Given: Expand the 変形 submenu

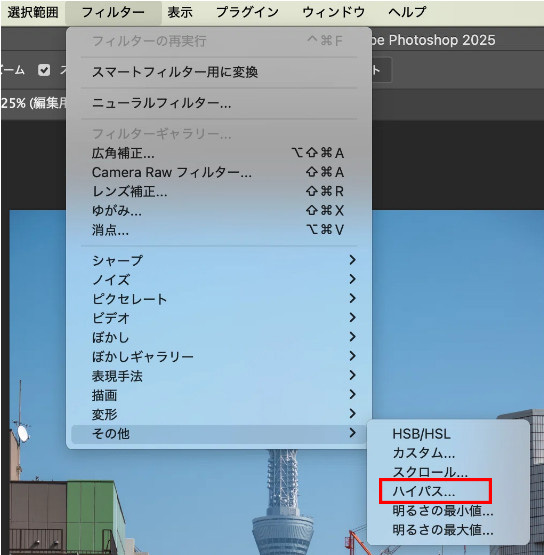Looking at the screenshot, I should coord(219,414).
